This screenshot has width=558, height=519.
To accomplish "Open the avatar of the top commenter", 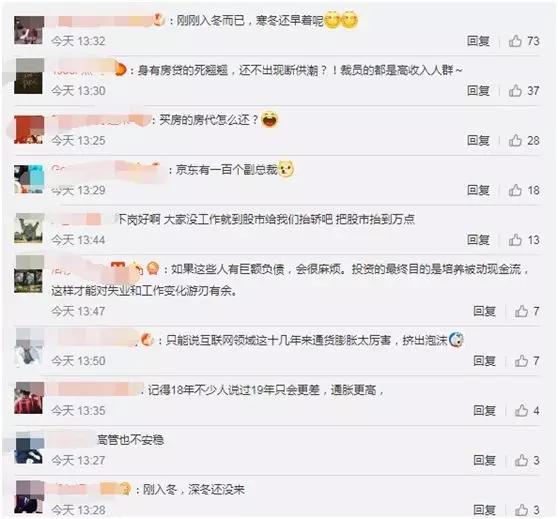I will coord(29,30).
